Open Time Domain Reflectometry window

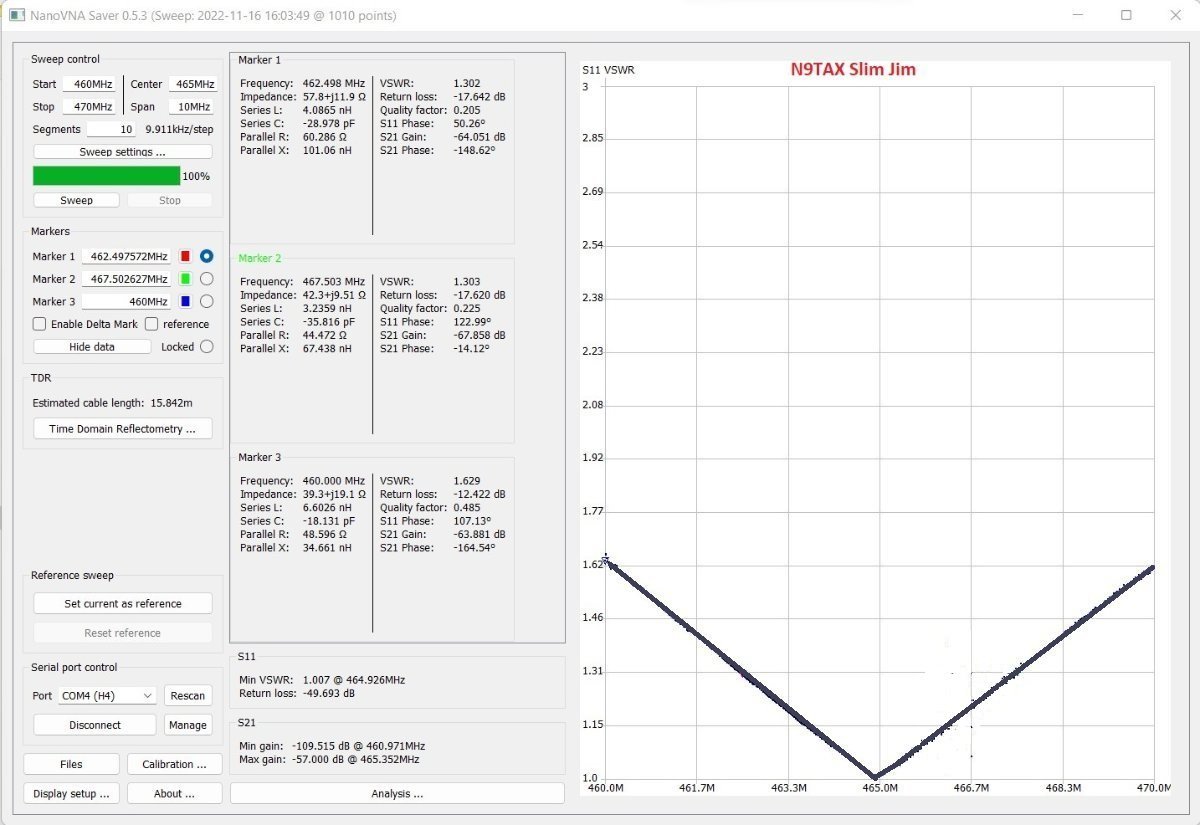pos(122,429)
